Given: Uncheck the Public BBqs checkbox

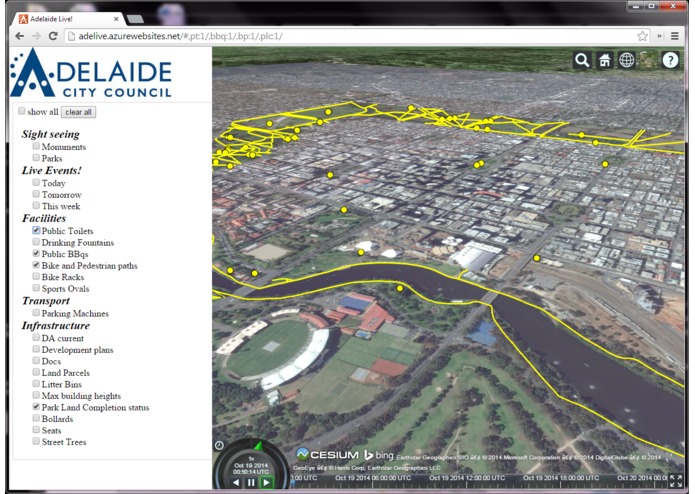Looking at the screenshot, I should click(x=36, y=253).
